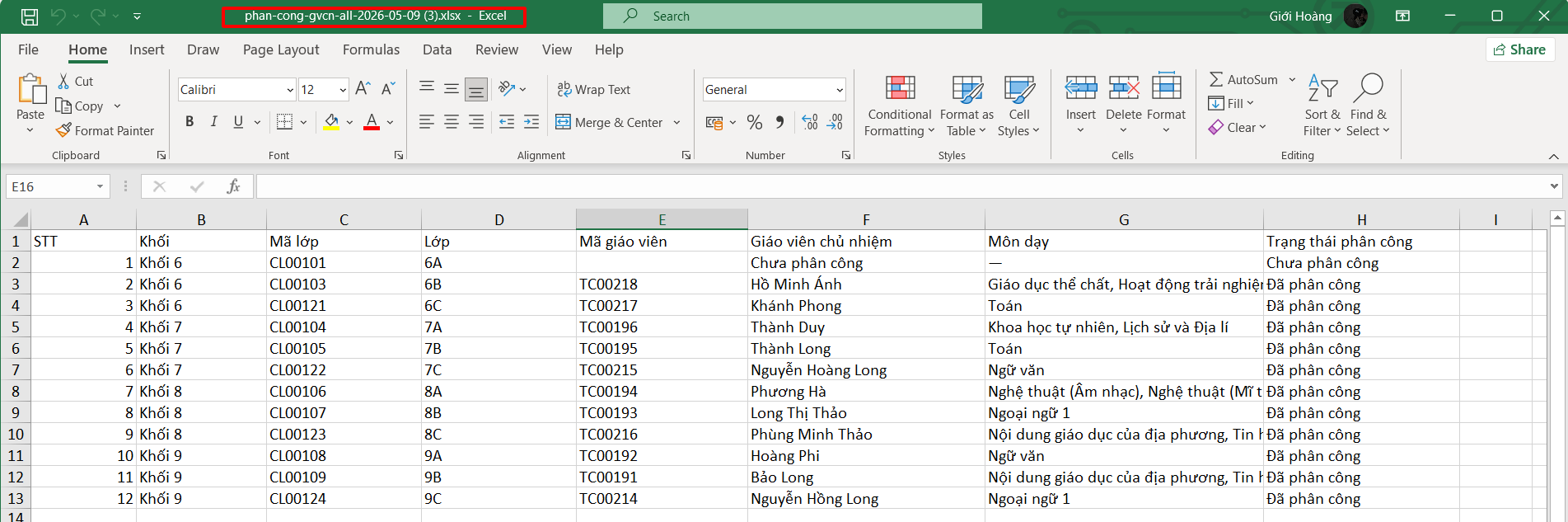
Task: Collapse the ribbon with the chevron
Action: (1553, 156)
